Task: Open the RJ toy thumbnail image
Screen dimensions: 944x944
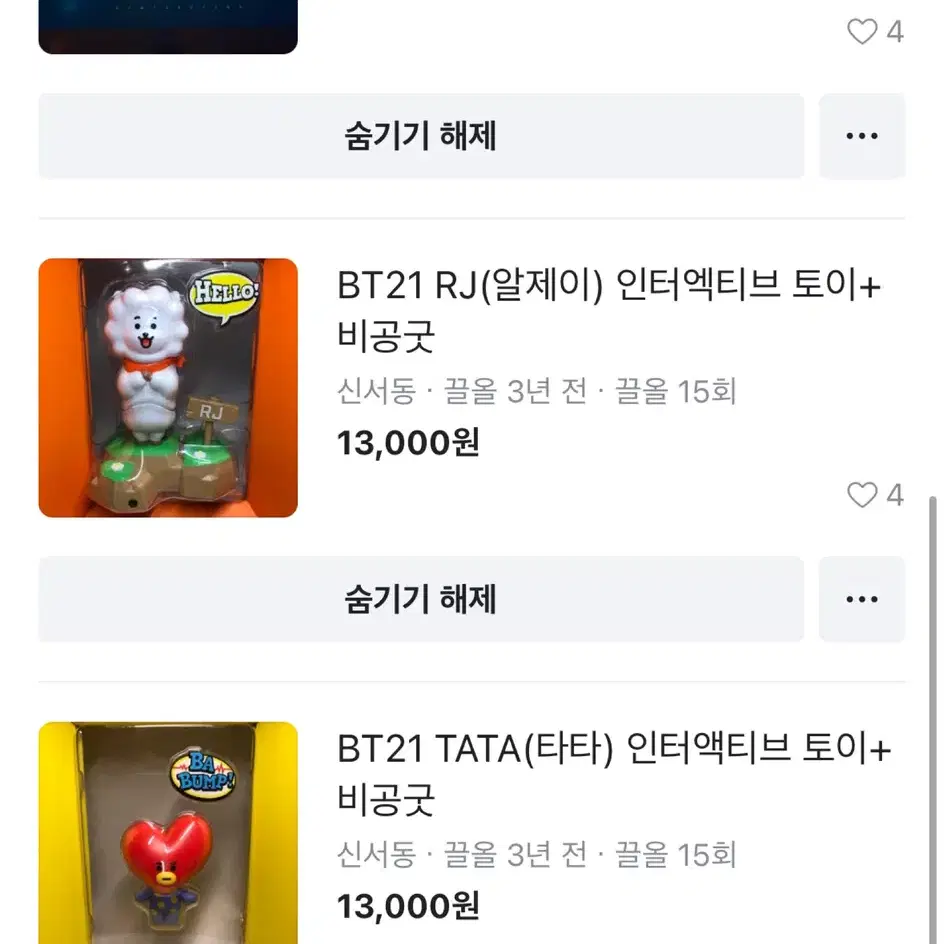Action: [168, 388]
